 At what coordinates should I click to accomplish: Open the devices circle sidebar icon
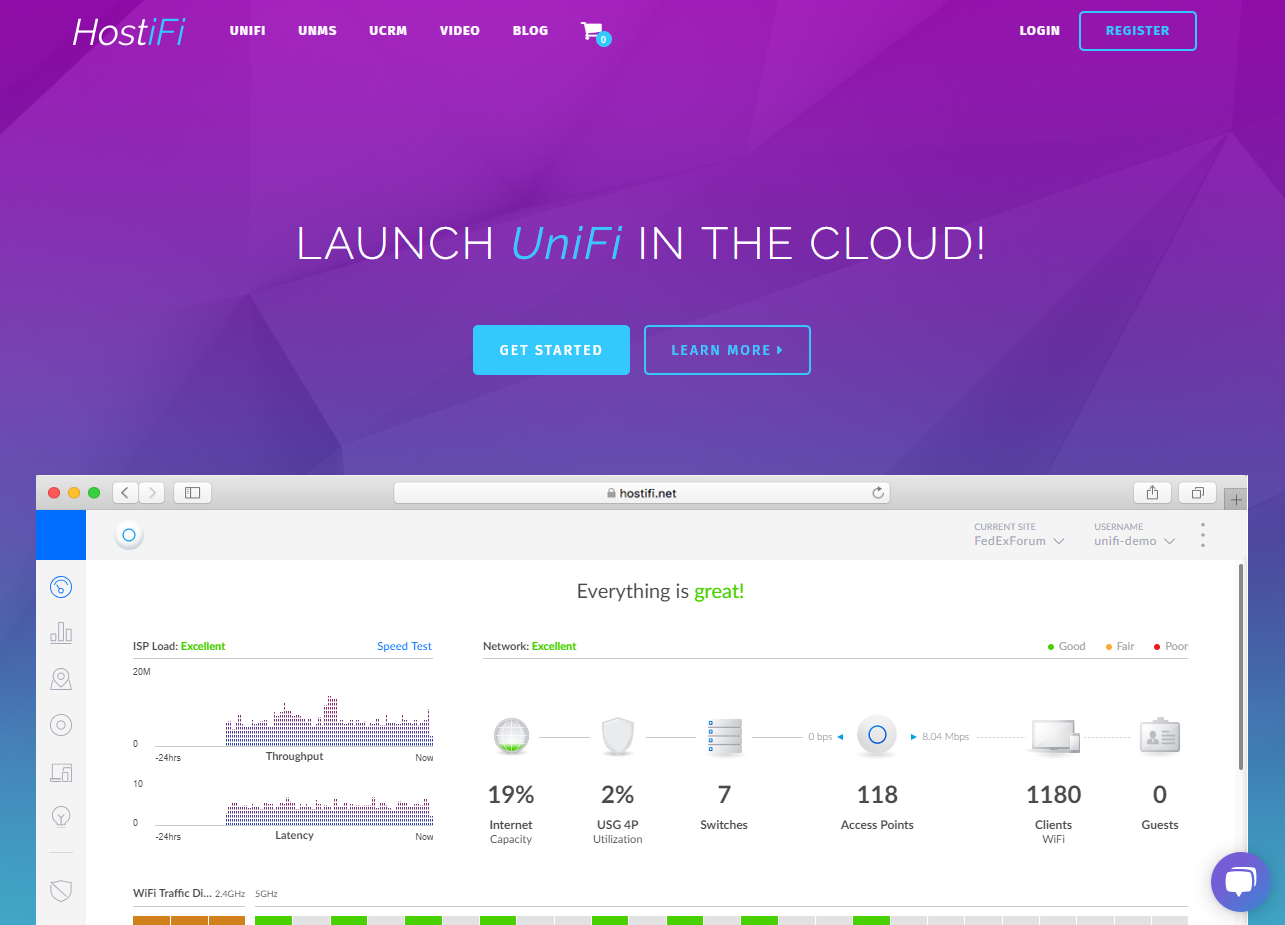pos(61,725)
